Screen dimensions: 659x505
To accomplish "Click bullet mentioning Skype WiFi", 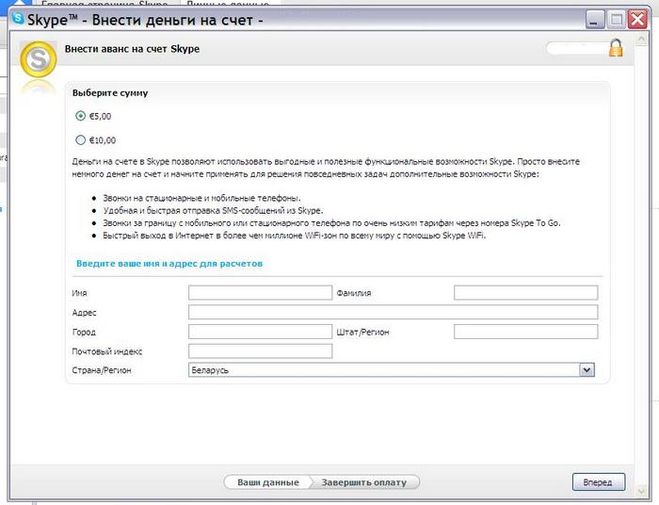I will point(294,236).
